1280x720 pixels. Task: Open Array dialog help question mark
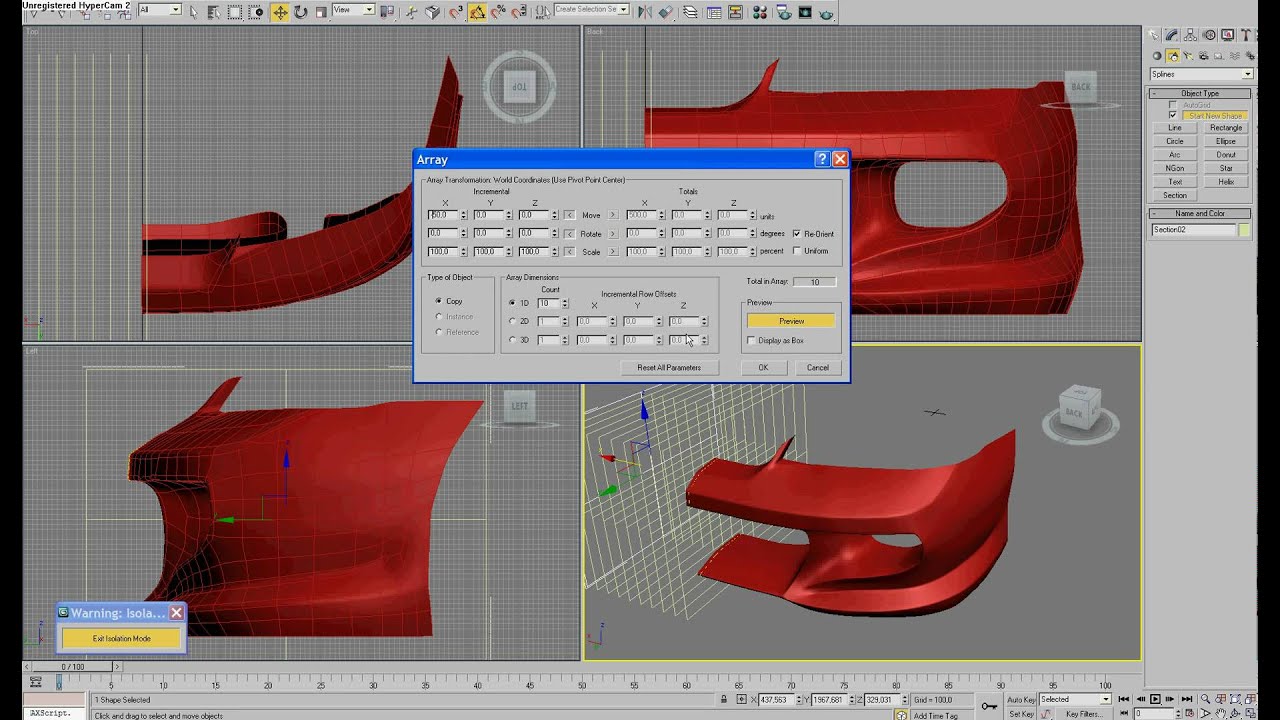click(822, 159)
